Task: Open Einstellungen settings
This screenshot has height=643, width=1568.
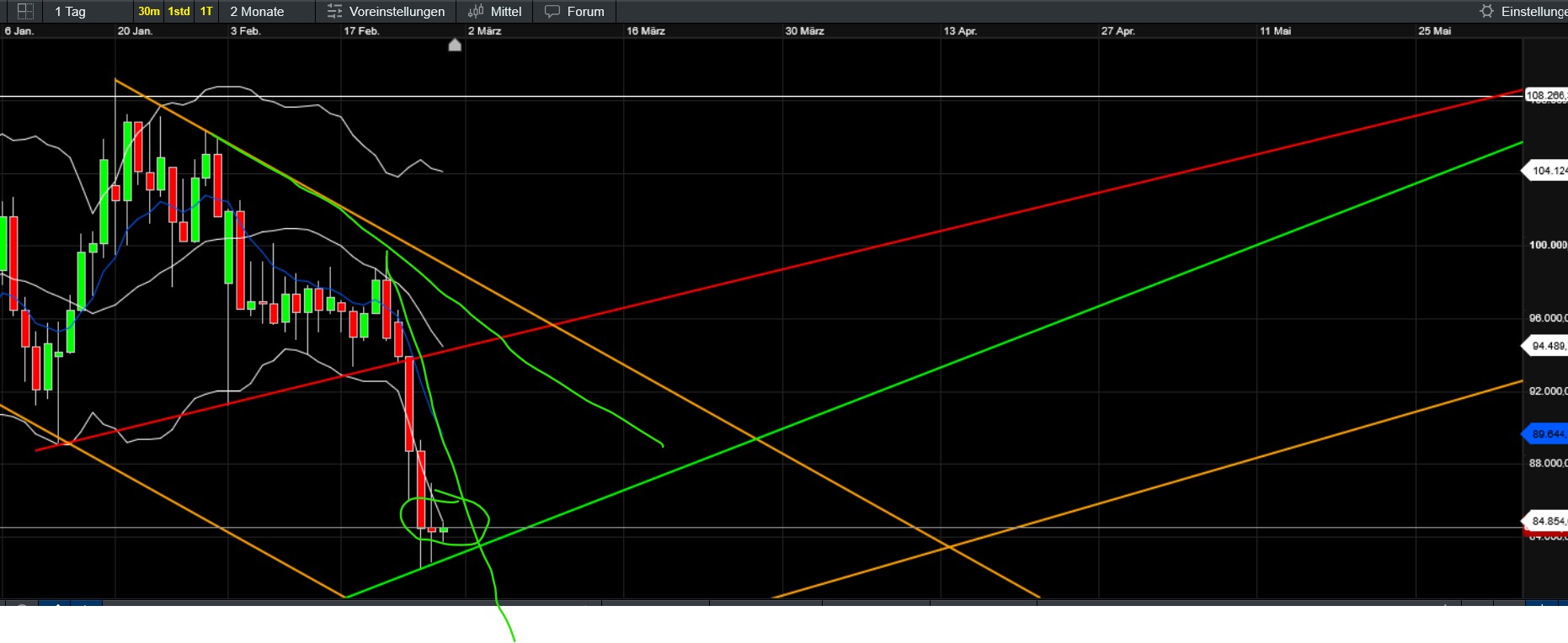Action: tap(1534, 12)
